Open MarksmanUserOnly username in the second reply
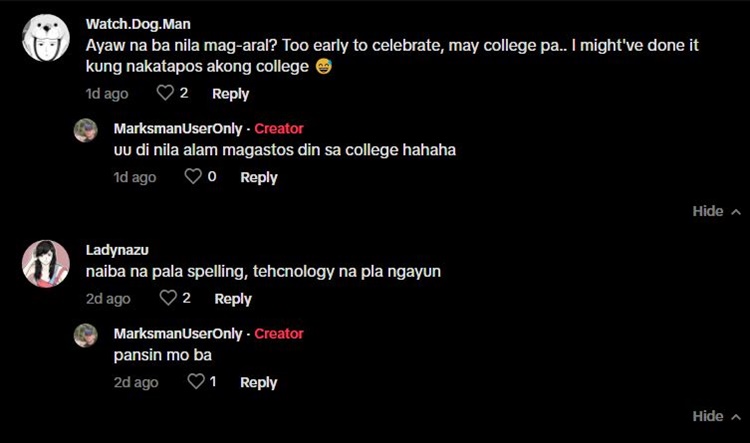Viewport: 750px width, 443px height. click(x=178, y=333)
